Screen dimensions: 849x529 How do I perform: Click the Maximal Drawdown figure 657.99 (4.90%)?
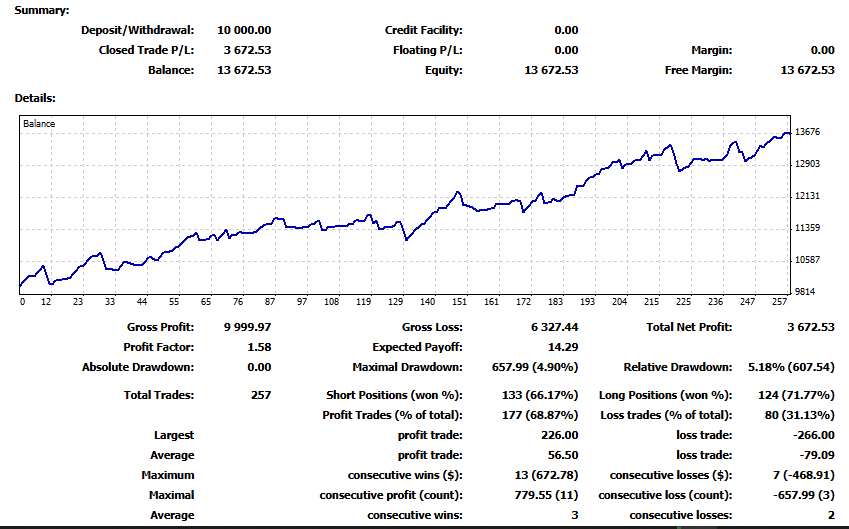(535, 367)
